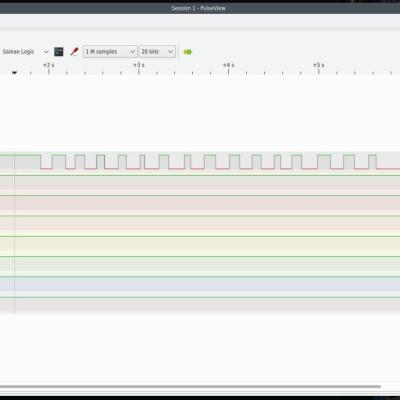Click the red probe channels icon

click(x=74, y=52)
